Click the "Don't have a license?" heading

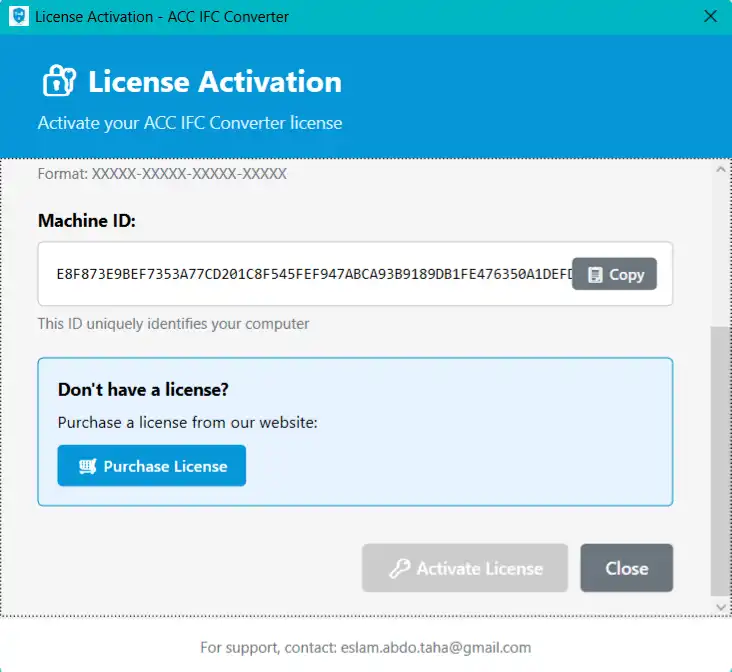click(150, 390)
